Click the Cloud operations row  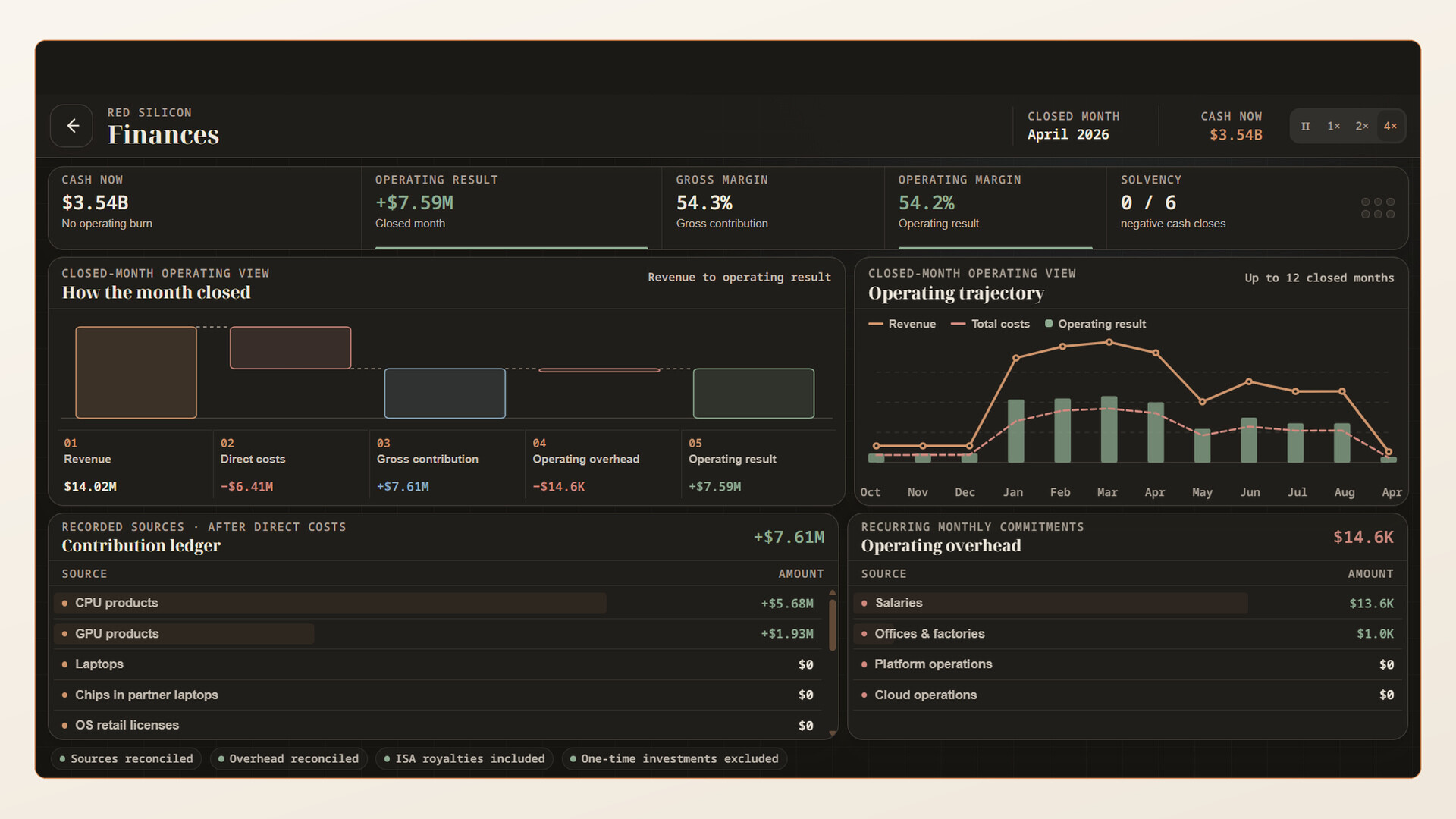[1128, 695]
